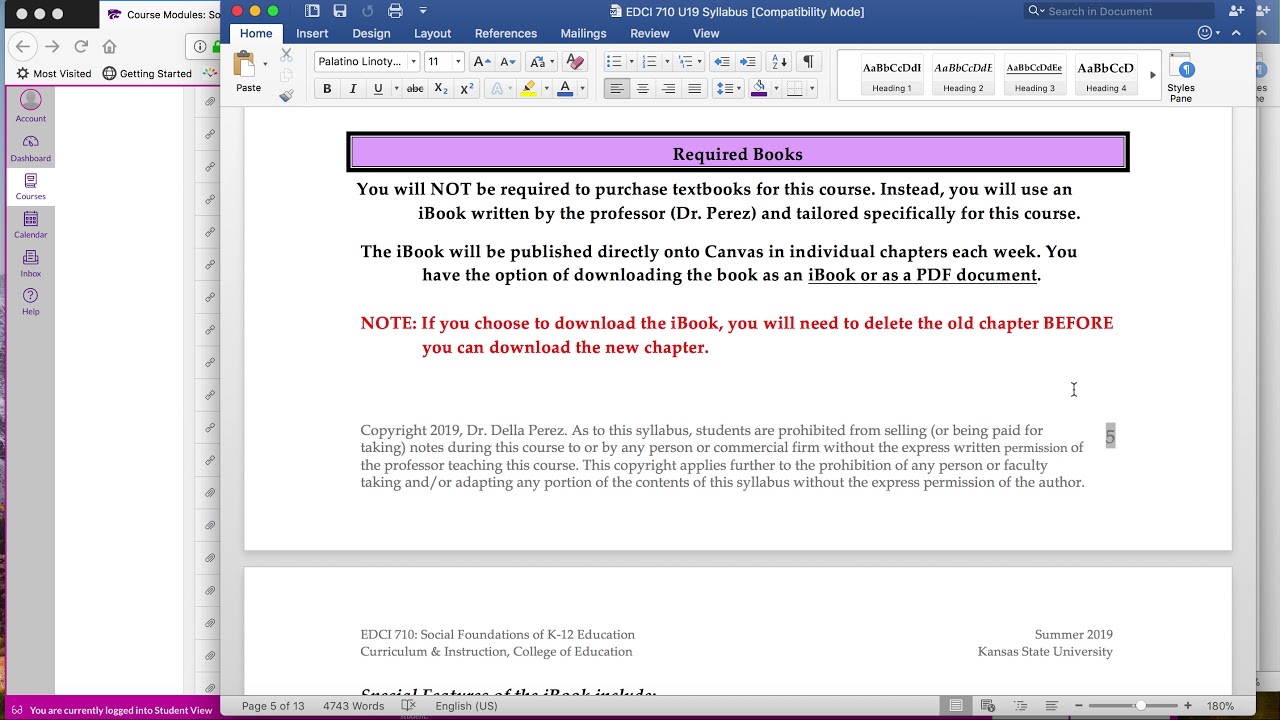Expand the styles gallery arrow
This screenshot has width=1280, height=720.
(x=1152, y=75)
